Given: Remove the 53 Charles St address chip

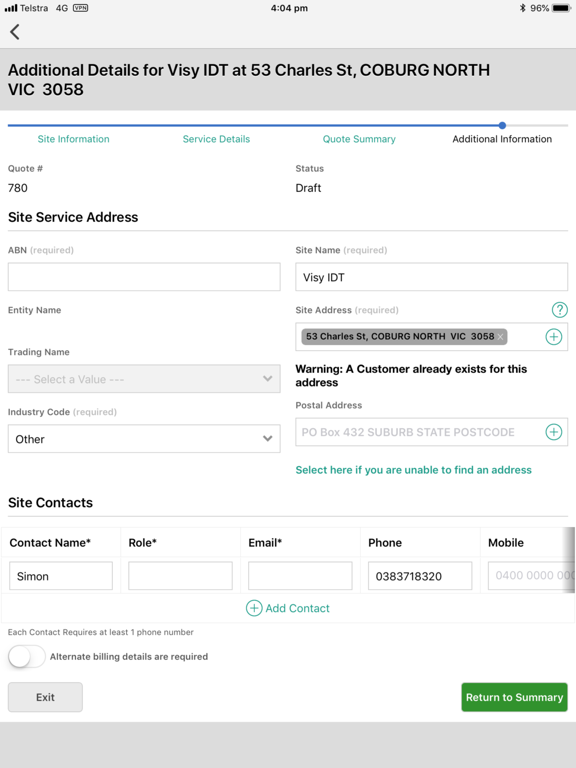Looking at the screenshot, I should tap(500, 336).
